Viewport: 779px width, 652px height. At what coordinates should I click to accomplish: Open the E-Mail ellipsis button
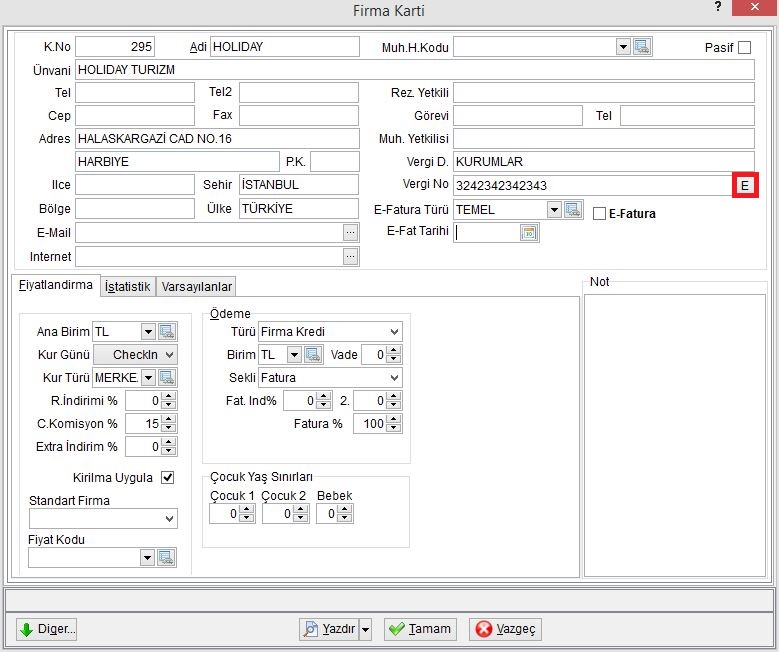[x=350, y=233]
